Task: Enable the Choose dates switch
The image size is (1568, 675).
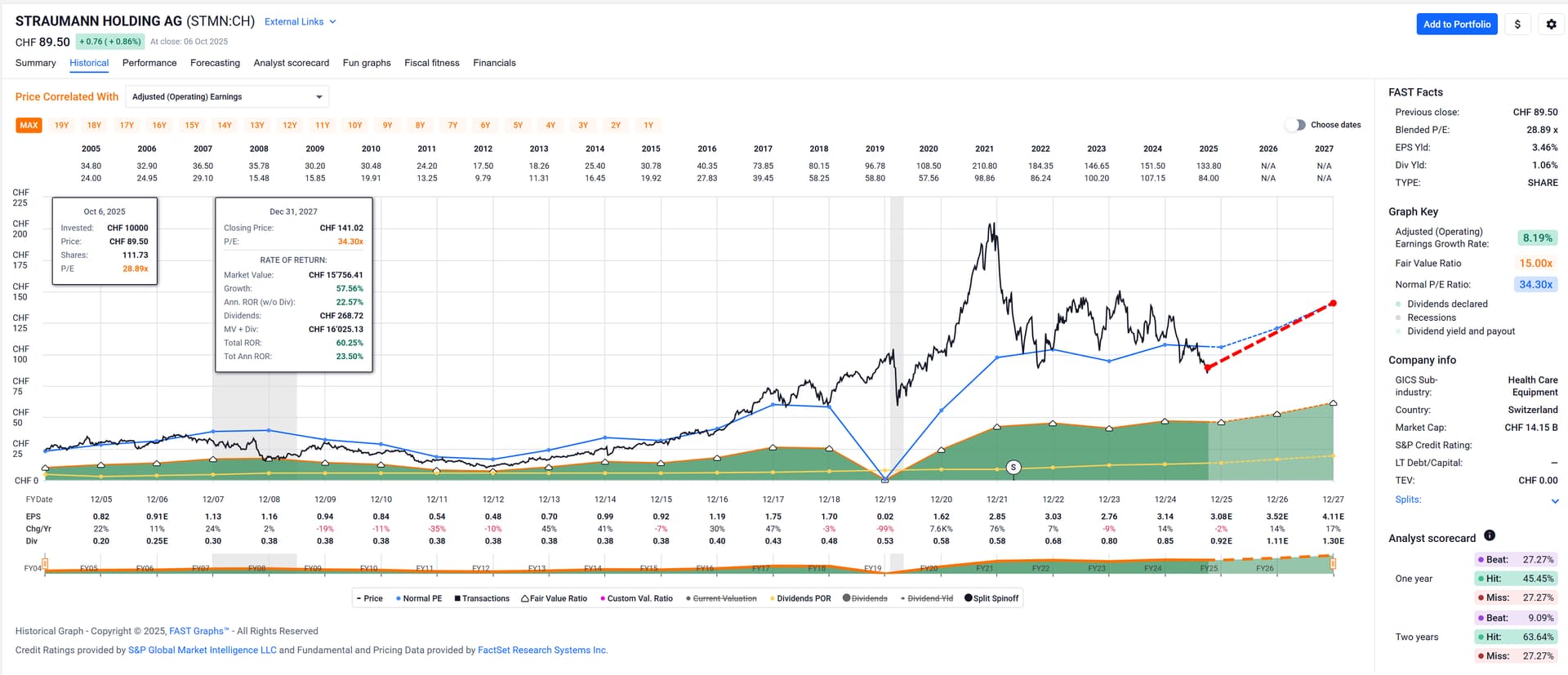Action: point(1295,125)
